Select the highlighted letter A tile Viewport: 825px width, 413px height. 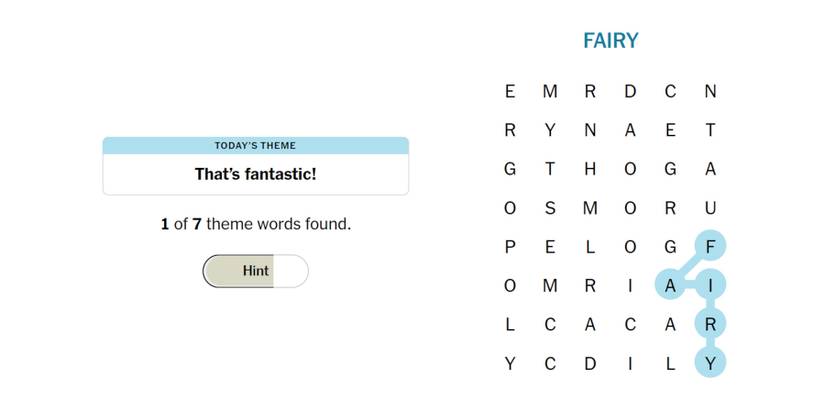[x=670, y=286]
